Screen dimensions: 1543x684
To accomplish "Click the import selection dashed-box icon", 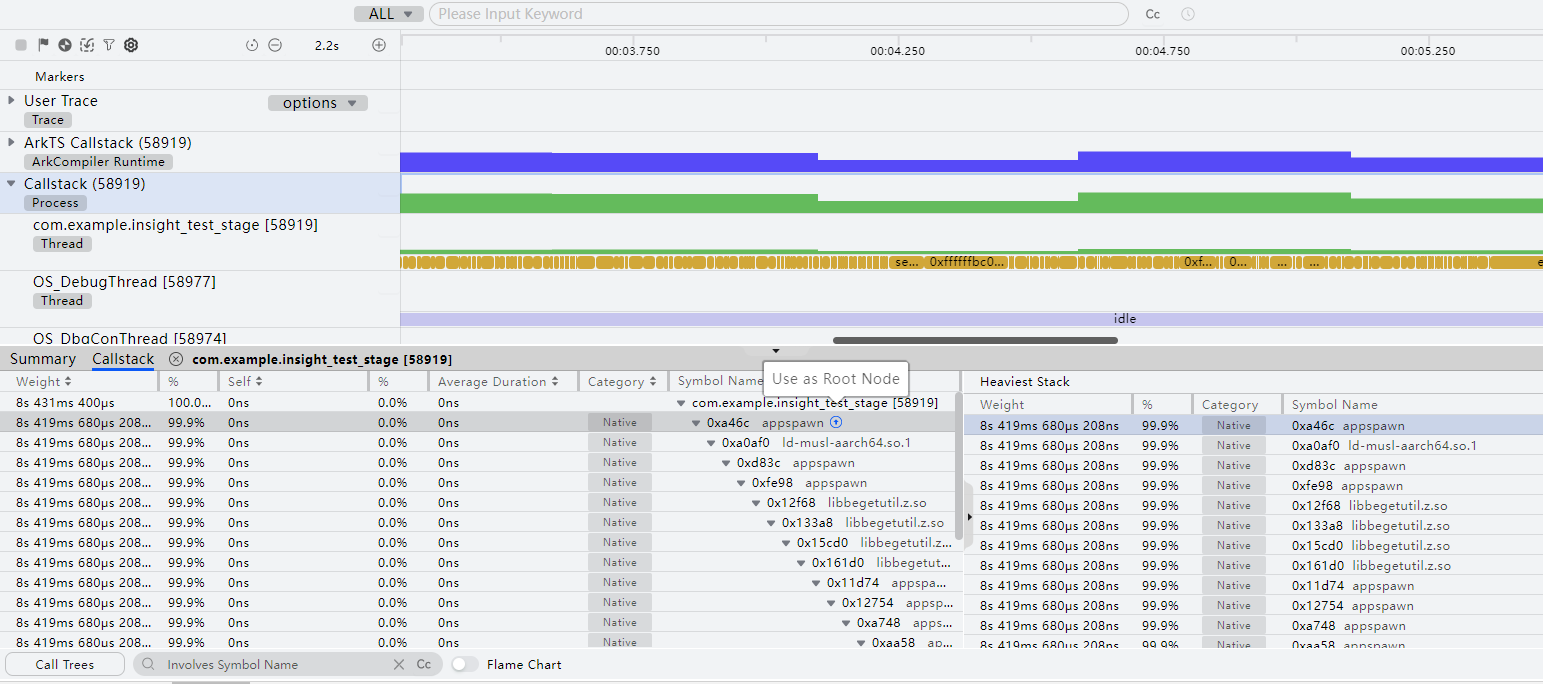I will coord(87,45).
